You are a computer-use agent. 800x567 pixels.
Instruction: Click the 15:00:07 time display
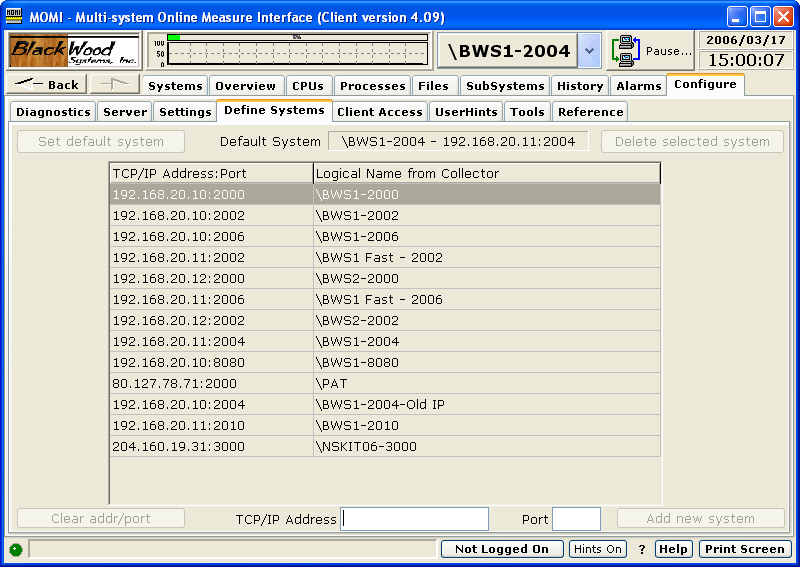746,60
